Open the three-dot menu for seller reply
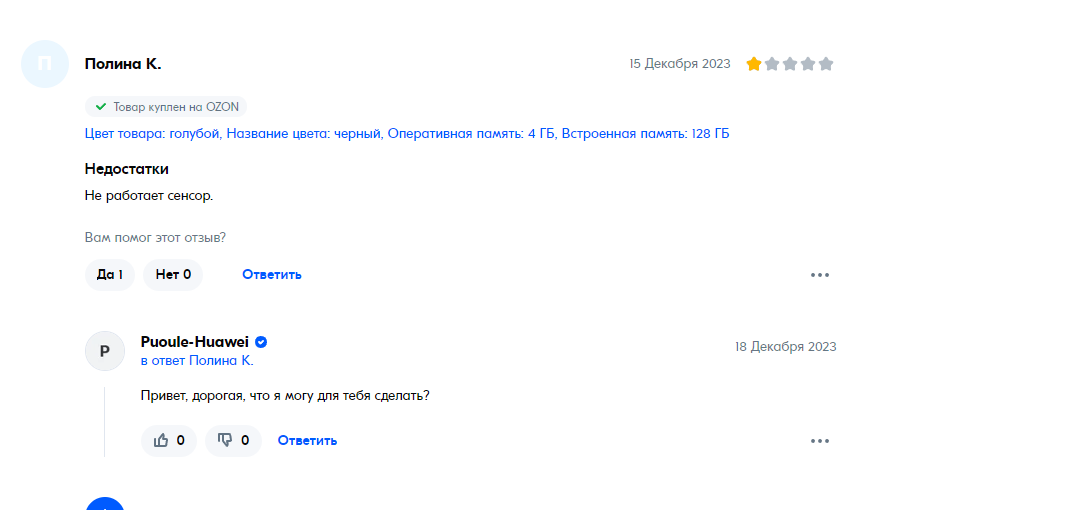Viewport: 1073px width, 510px height. (820, 441)
